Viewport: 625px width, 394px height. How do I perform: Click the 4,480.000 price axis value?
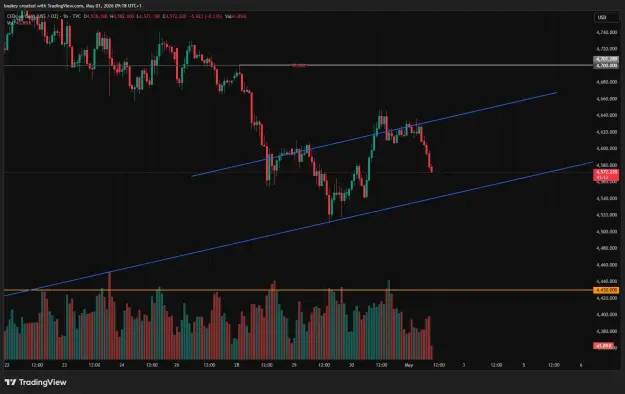pos(607,248)
